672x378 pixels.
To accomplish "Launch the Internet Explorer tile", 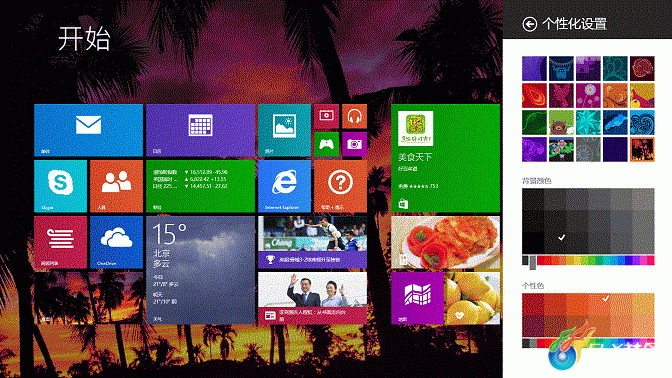I will [x=284, y=186].
